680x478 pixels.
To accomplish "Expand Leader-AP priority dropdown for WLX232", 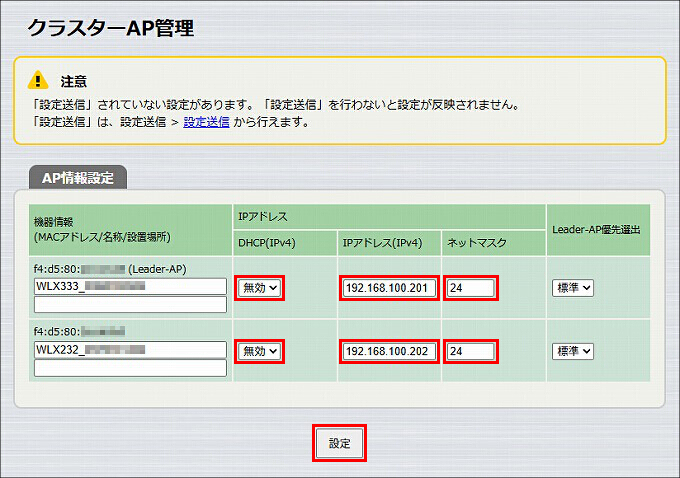I will 572,351.
